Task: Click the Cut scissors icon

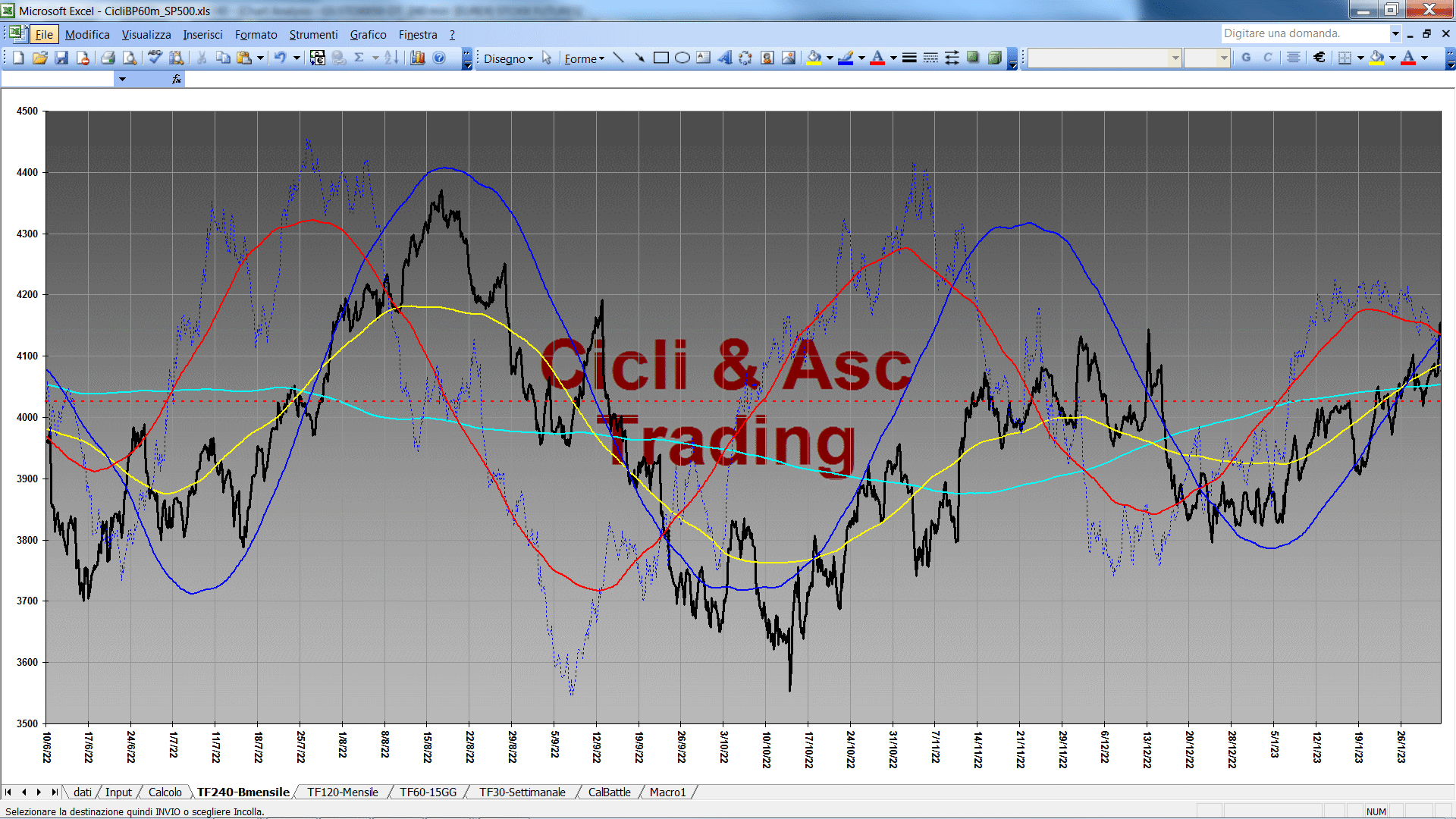Action: point(202,58)
